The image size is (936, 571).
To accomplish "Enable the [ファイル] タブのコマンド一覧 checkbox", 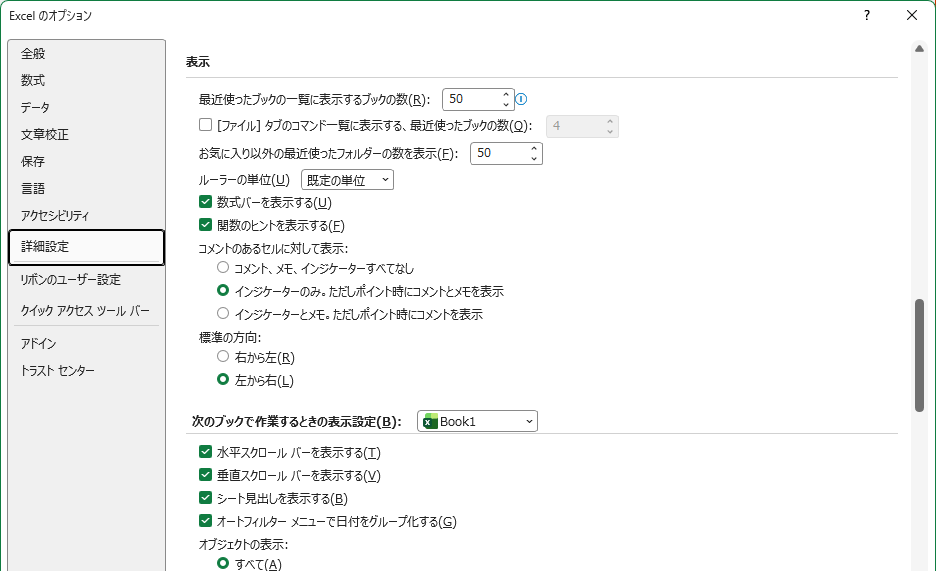I will 205,125.
